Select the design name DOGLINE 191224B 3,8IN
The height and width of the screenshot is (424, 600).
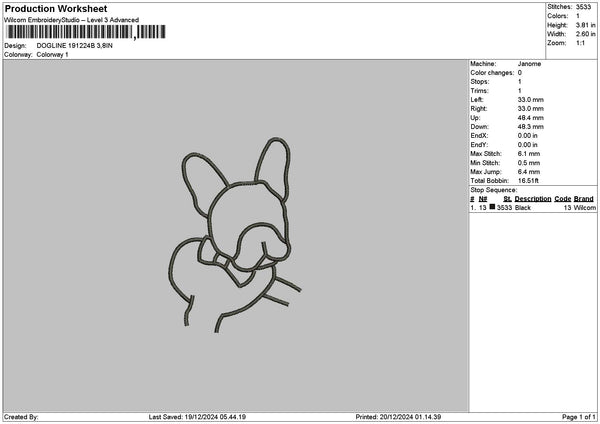[x=75, y=46]
